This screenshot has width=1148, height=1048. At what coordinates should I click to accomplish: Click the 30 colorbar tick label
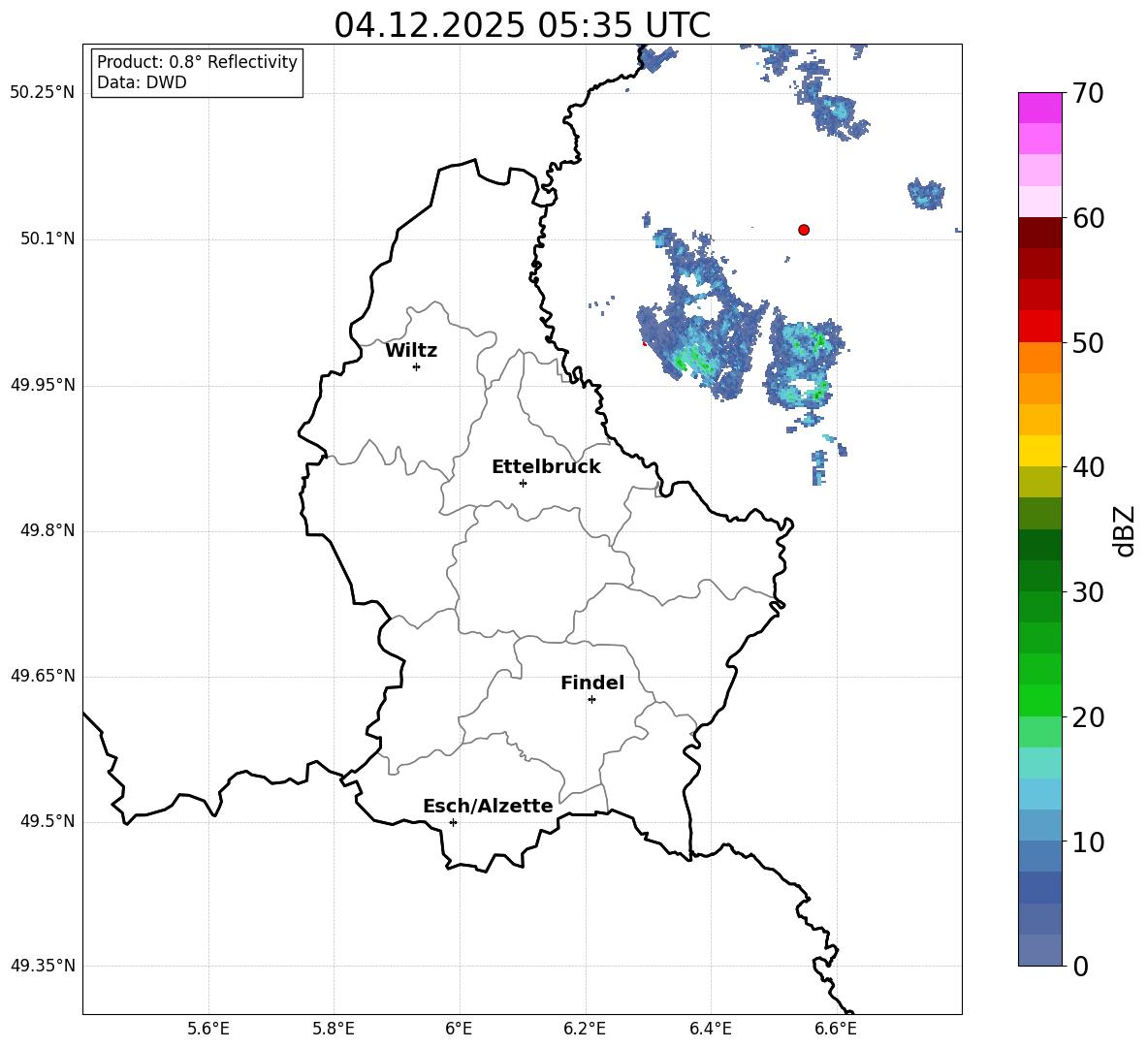pos(1088,592)
